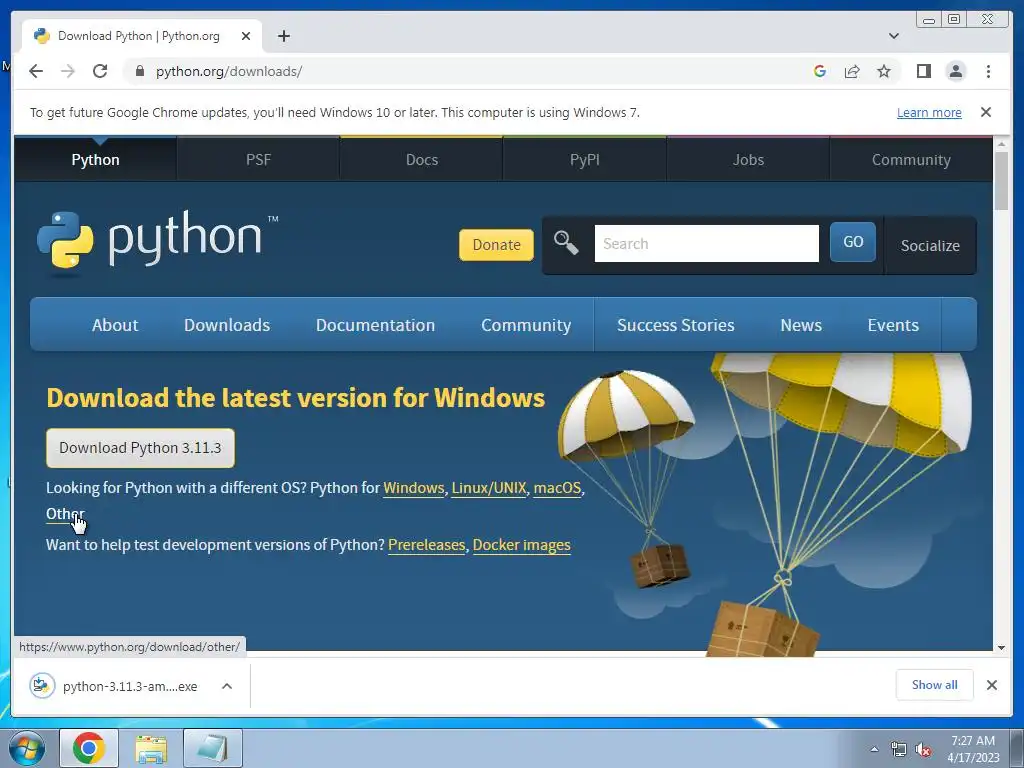This screenshot has height=768, width=1024.
Task: Go back with the browser back arrow
Action: [x=36, y=71]
